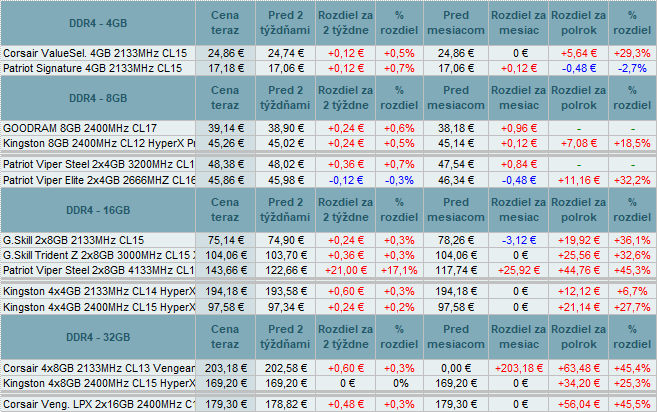The height and width of the screenshot is (412, 657).
Task: Select the '-0,12 €' two-week difference cell
Action: (x=345, y=180)
